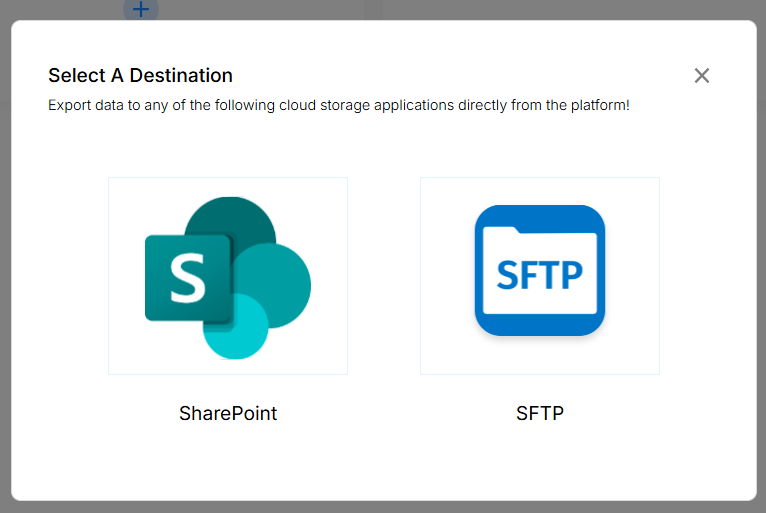Viewport: 766px width, 513px height.
Task: Click the medium teal right circle of SharePoint logo
Action: 282,284
